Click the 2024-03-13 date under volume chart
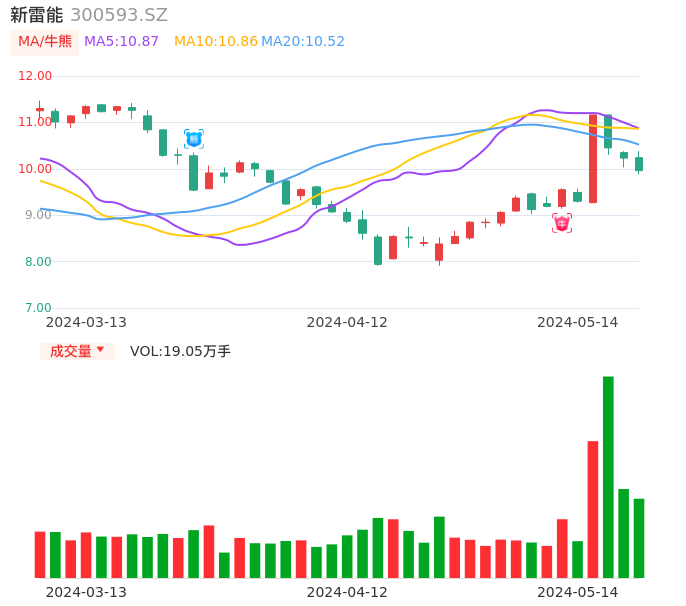 pyautogui.click(x=86, y=592)
